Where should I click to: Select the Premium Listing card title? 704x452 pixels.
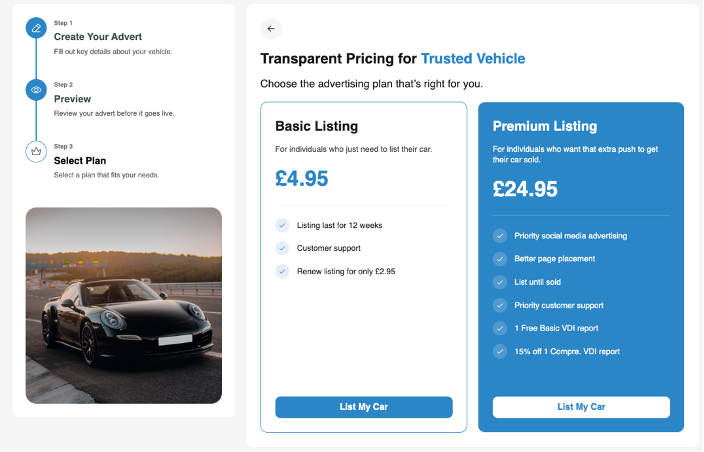point(544,126)
